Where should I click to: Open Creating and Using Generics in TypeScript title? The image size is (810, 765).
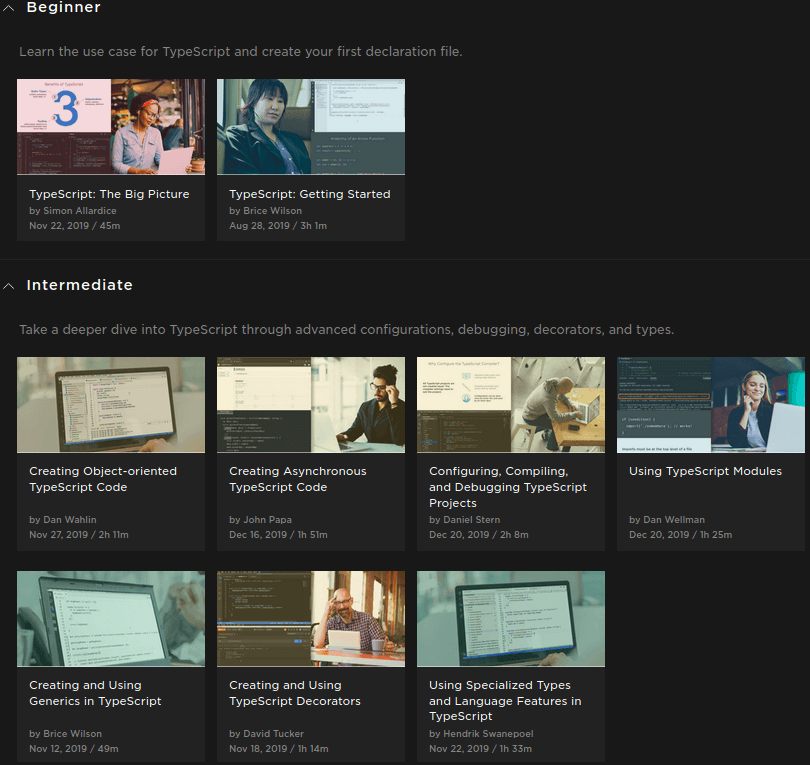pyautogui.click(x=96, y=693)
